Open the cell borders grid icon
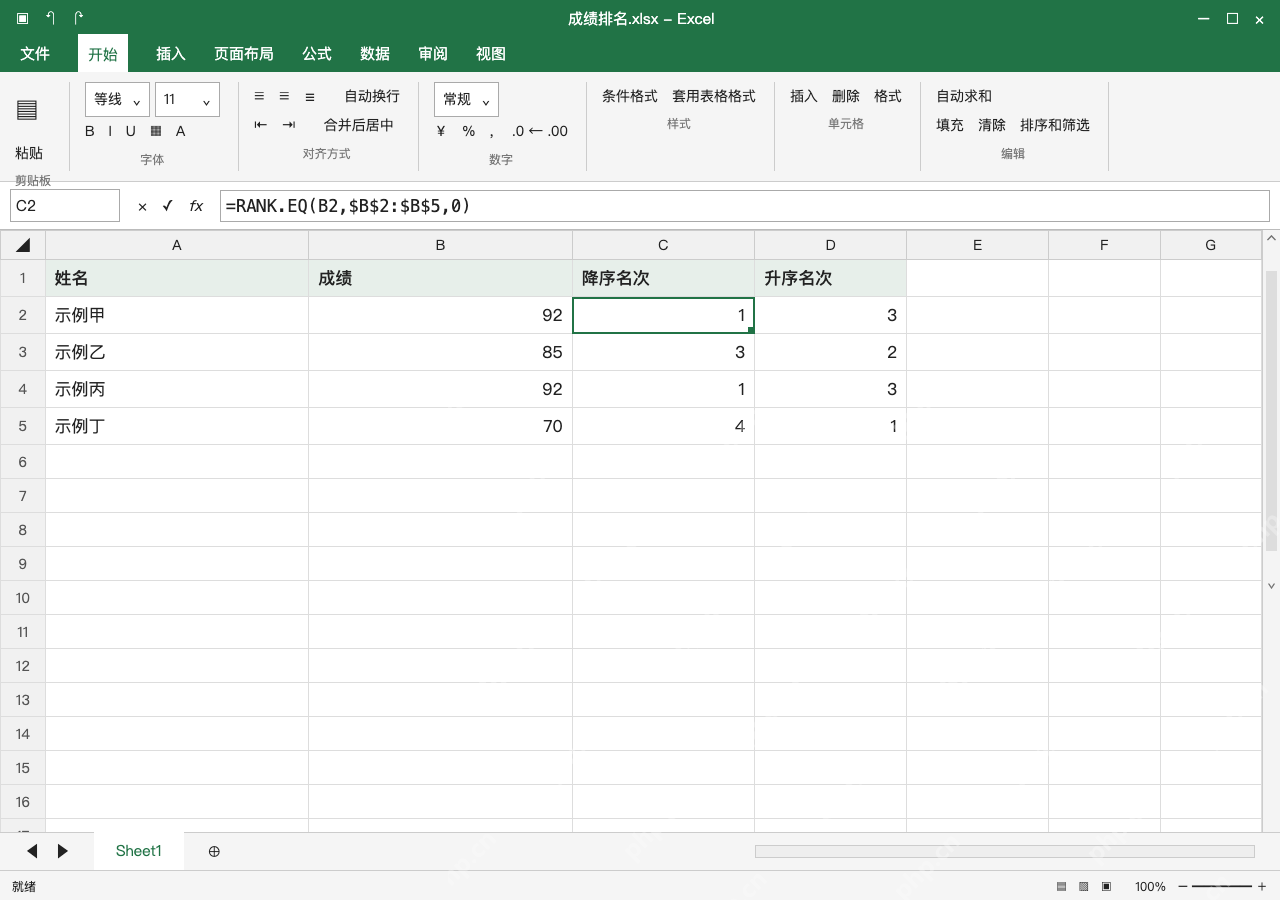The height and width of the screenshot is (900, 1280). (x=156, y=131)
